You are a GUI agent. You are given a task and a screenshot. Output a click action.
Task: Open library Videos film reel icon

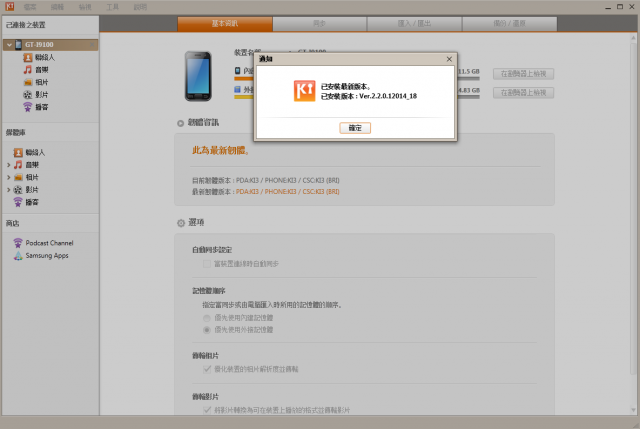18,190
